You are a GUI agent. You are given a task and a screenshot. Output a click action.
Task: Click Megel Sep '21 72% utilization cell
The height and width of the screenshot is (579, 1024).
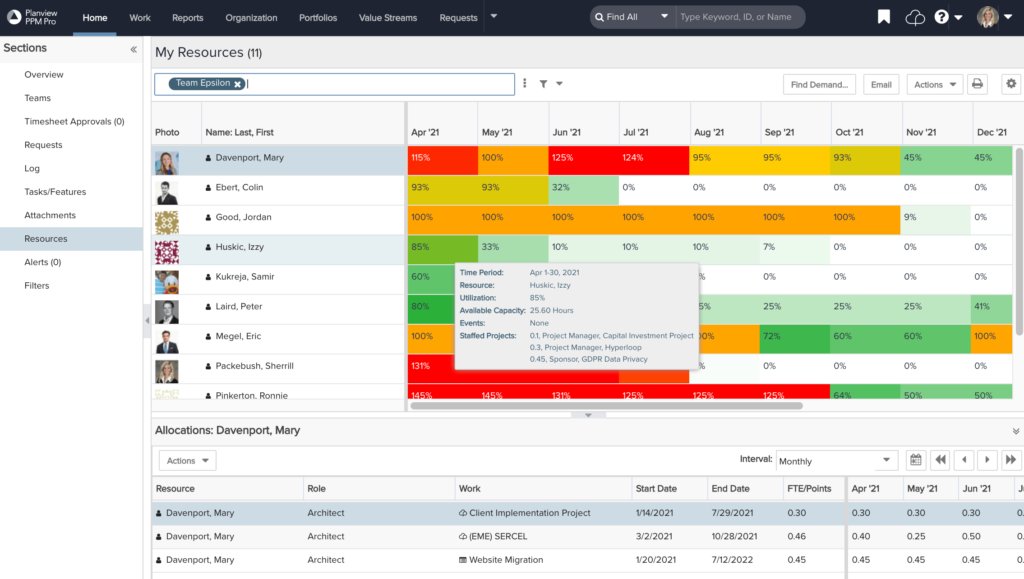[795, 339]
